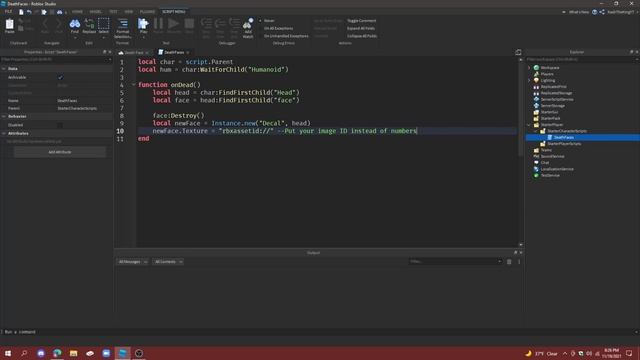
Task: Collapse the Behavior properties section
Action: pyautogui.click(x=4, y=116)
